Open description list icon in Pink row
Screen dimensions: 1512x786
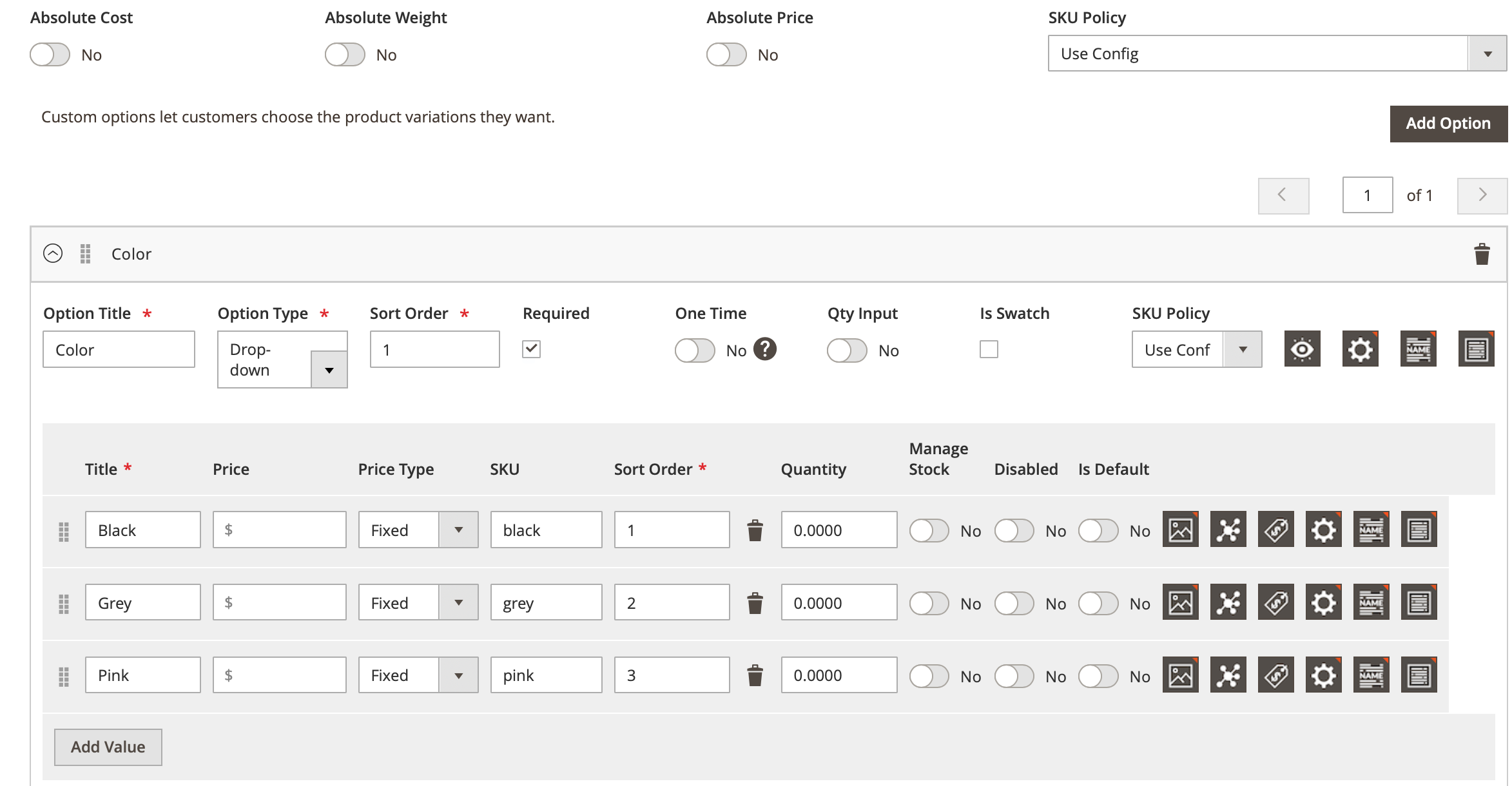point(1419,675)
